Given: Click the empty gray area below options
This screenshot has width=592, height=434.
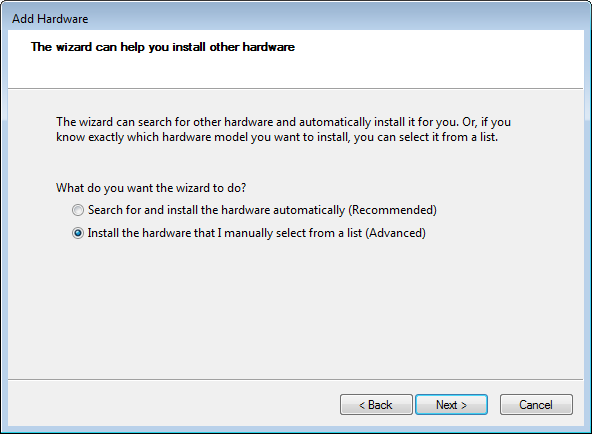Looking at the screenshot, I should coord(296,309).
